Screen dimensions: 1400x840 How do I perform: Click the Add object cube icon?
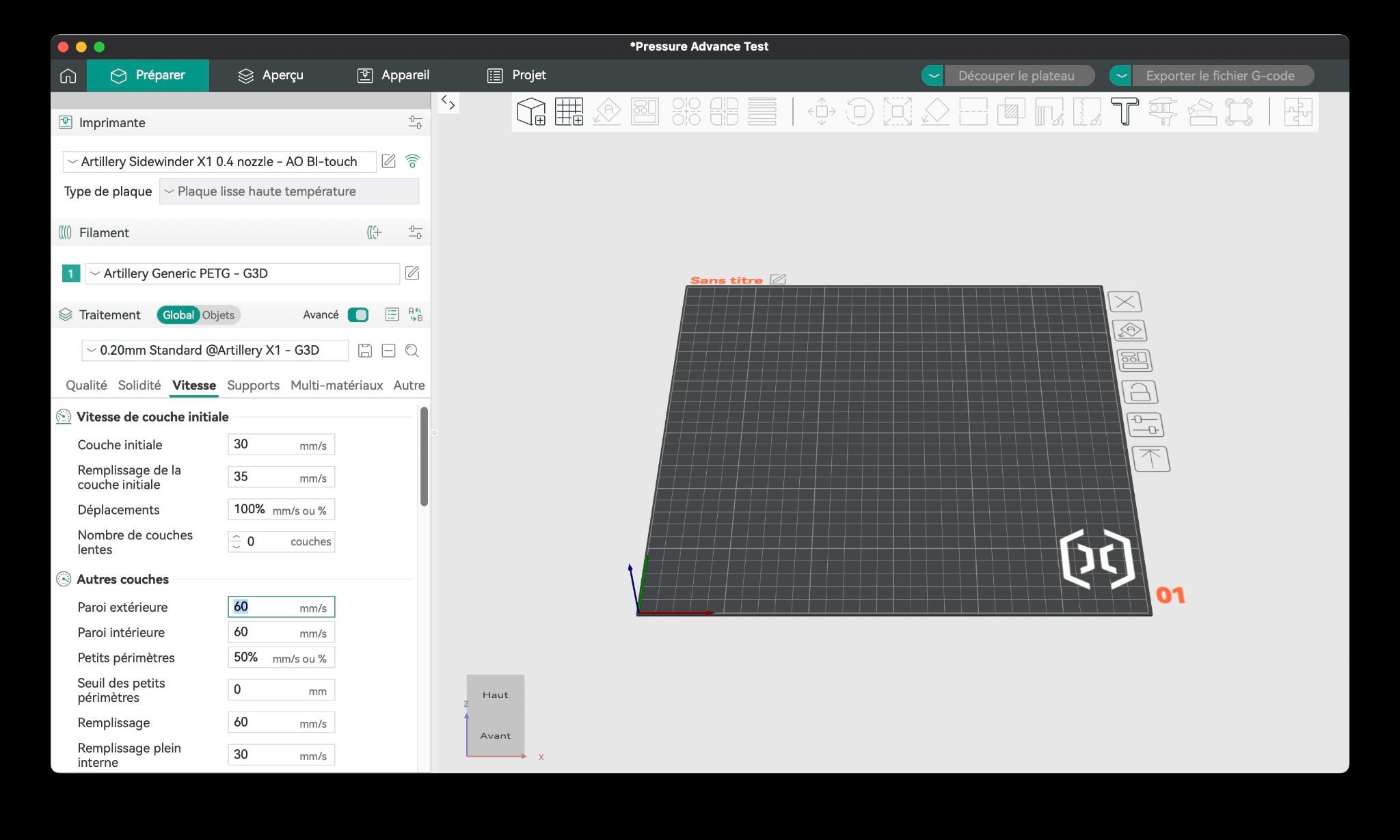coord(531,111)
